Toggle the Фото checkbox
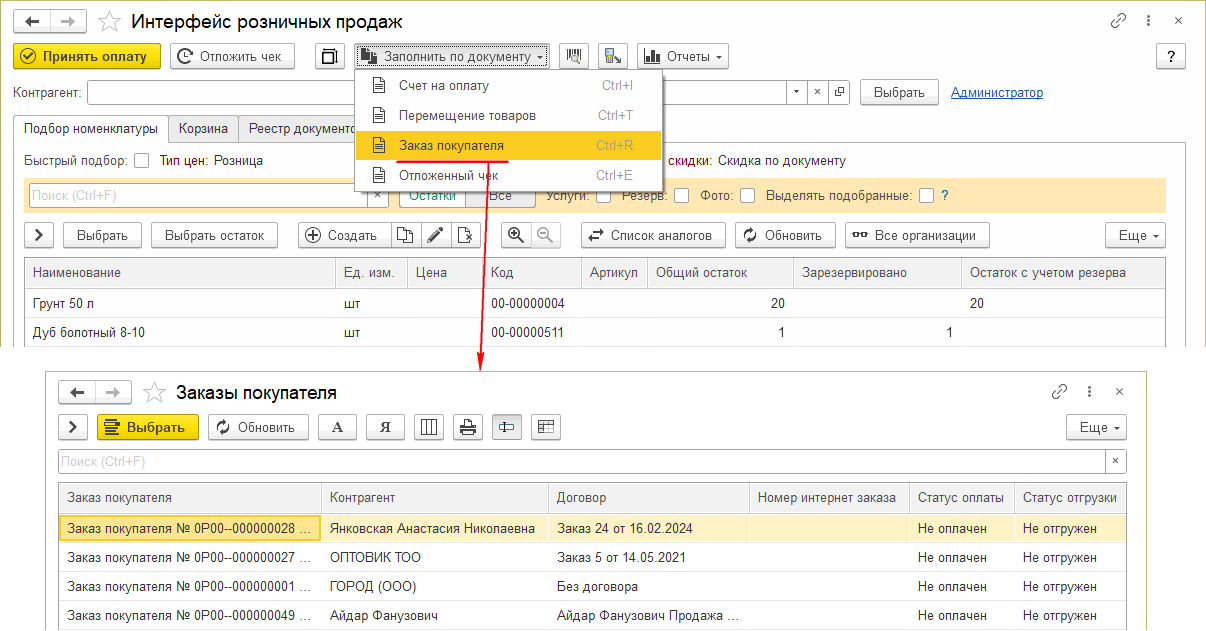1206x631 pixels. coord(747,196)
